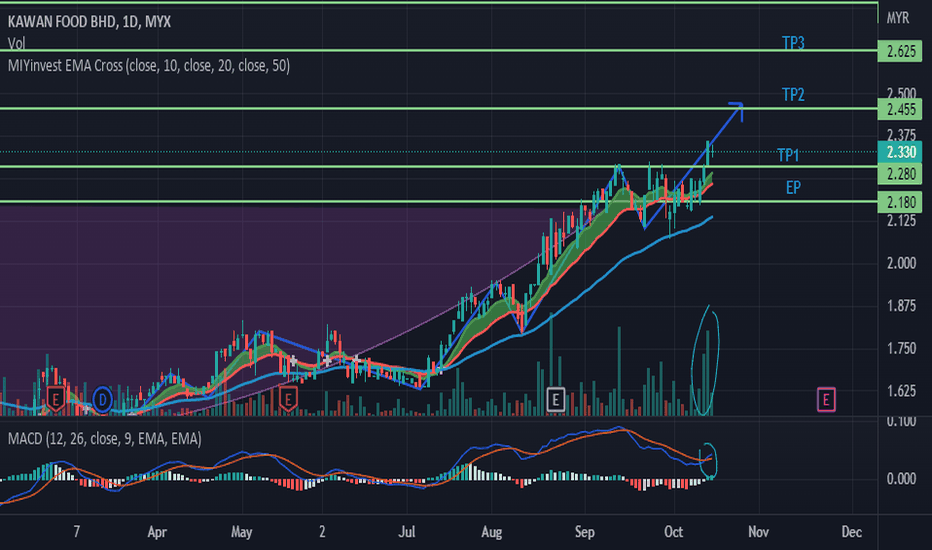Select the MIYinvest EMA Cross indicator legend
This screenshot has width=932, height=550.
tap(149, 65)
